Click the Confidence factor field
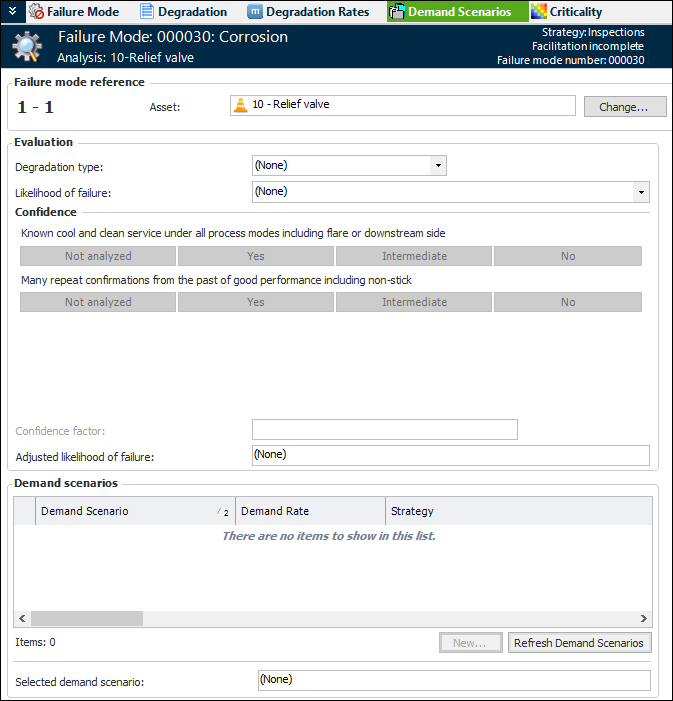Viewport: 673px width, 701px height. tap(385, 430)
